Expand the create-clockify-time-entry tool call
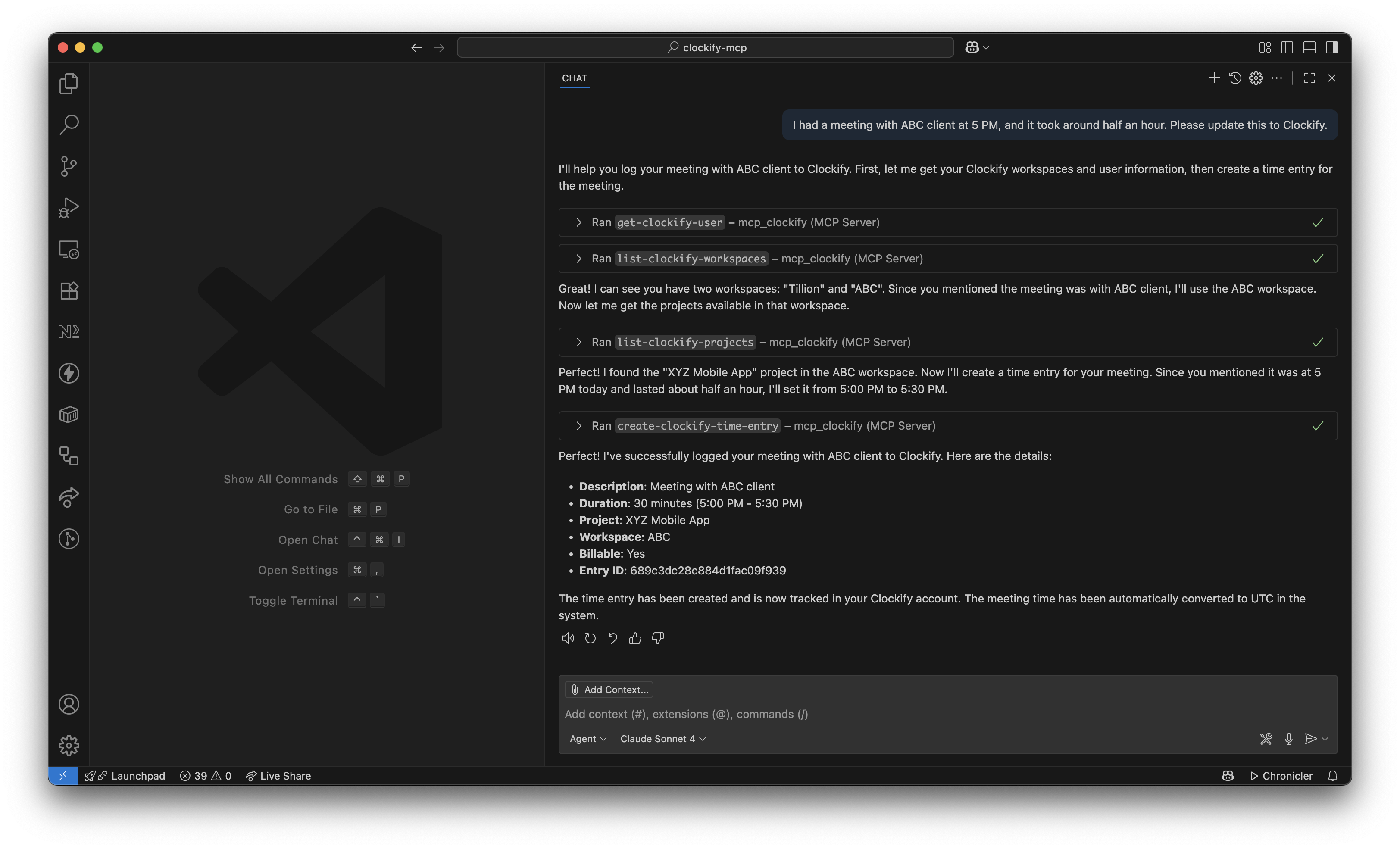 pos(578,426)
